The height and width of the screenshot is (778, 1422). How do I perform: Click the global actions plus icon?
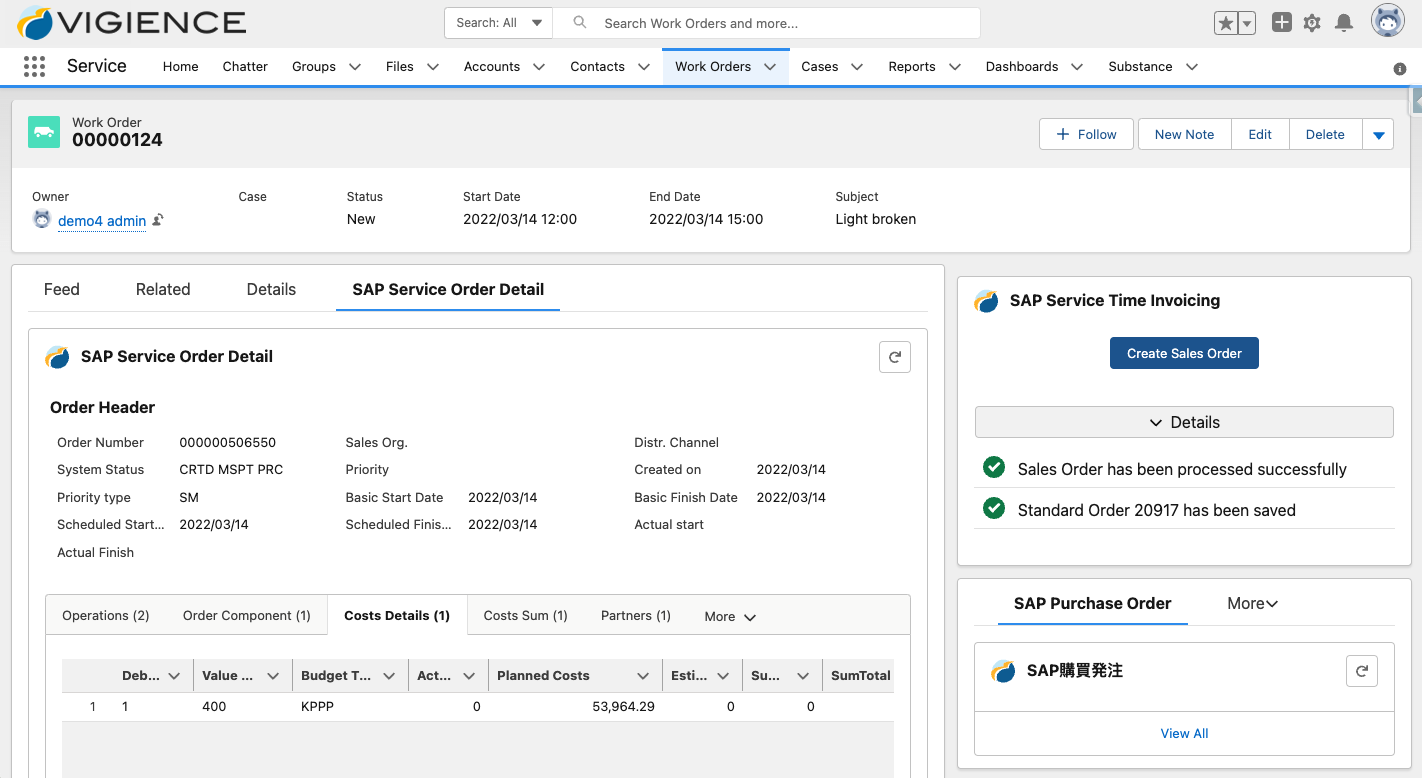point(1282,22)
